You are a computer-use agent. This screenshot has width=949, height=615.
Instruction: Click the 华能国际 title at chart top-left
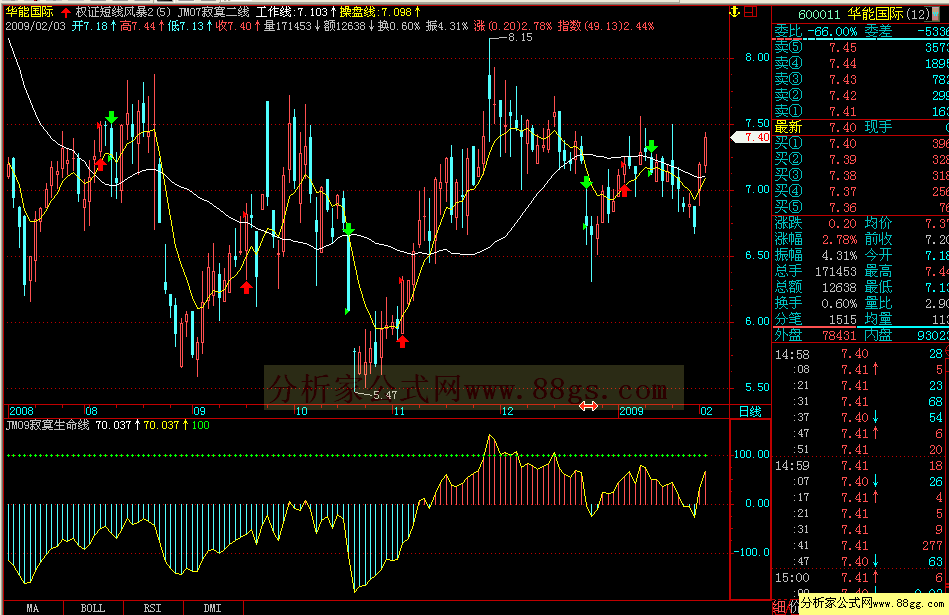(x=30, y=12)
